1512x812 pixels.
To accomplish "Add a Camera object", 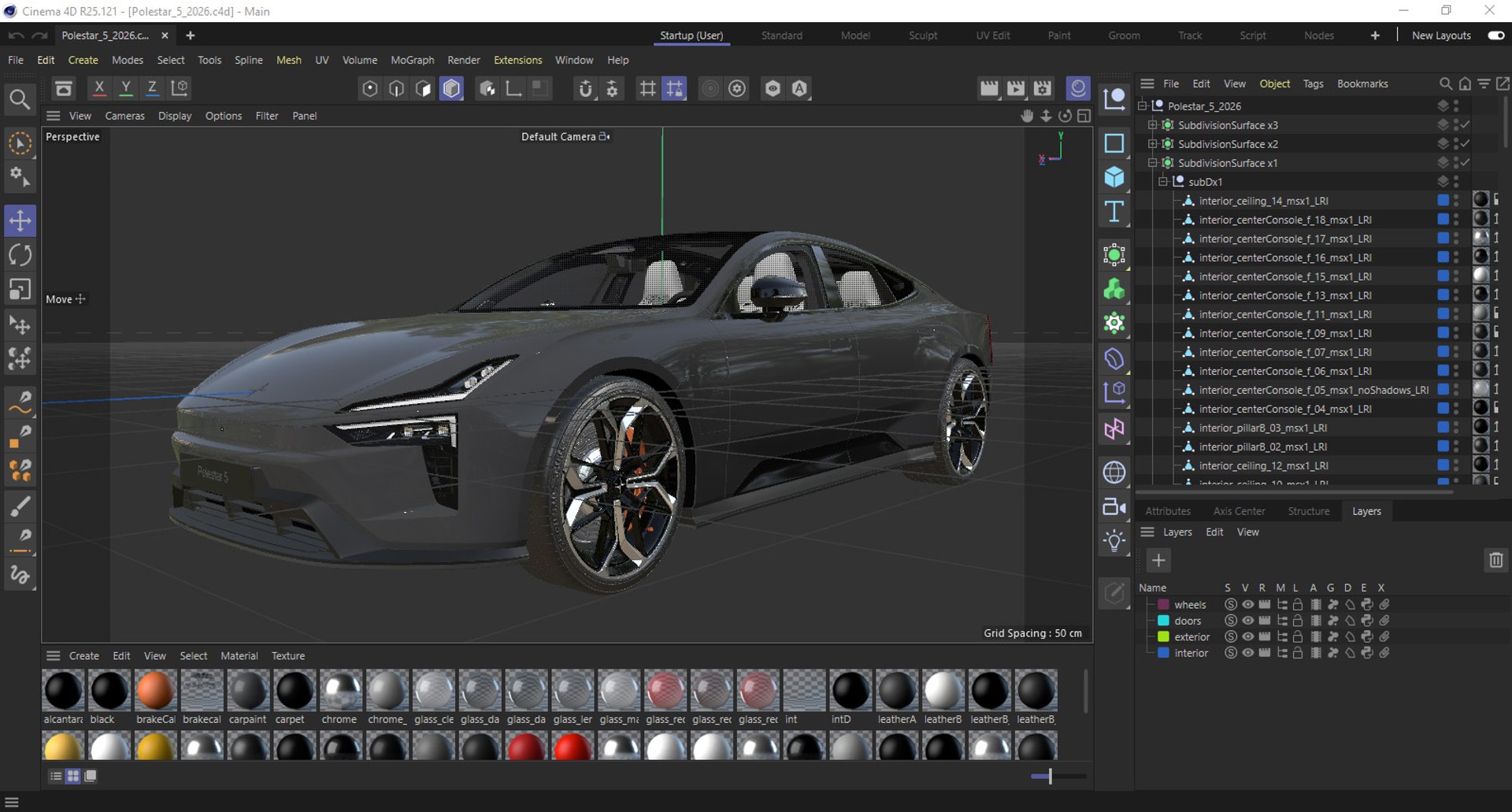I will [1114, 506].
